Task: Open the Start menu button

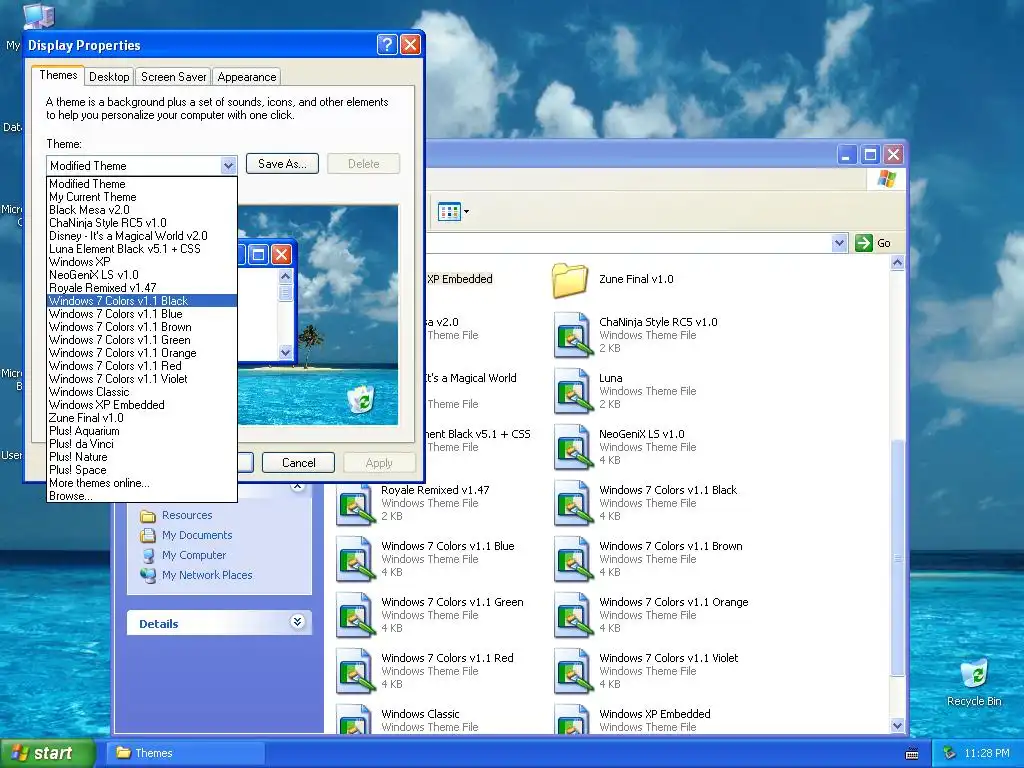Action: (47, 753)
